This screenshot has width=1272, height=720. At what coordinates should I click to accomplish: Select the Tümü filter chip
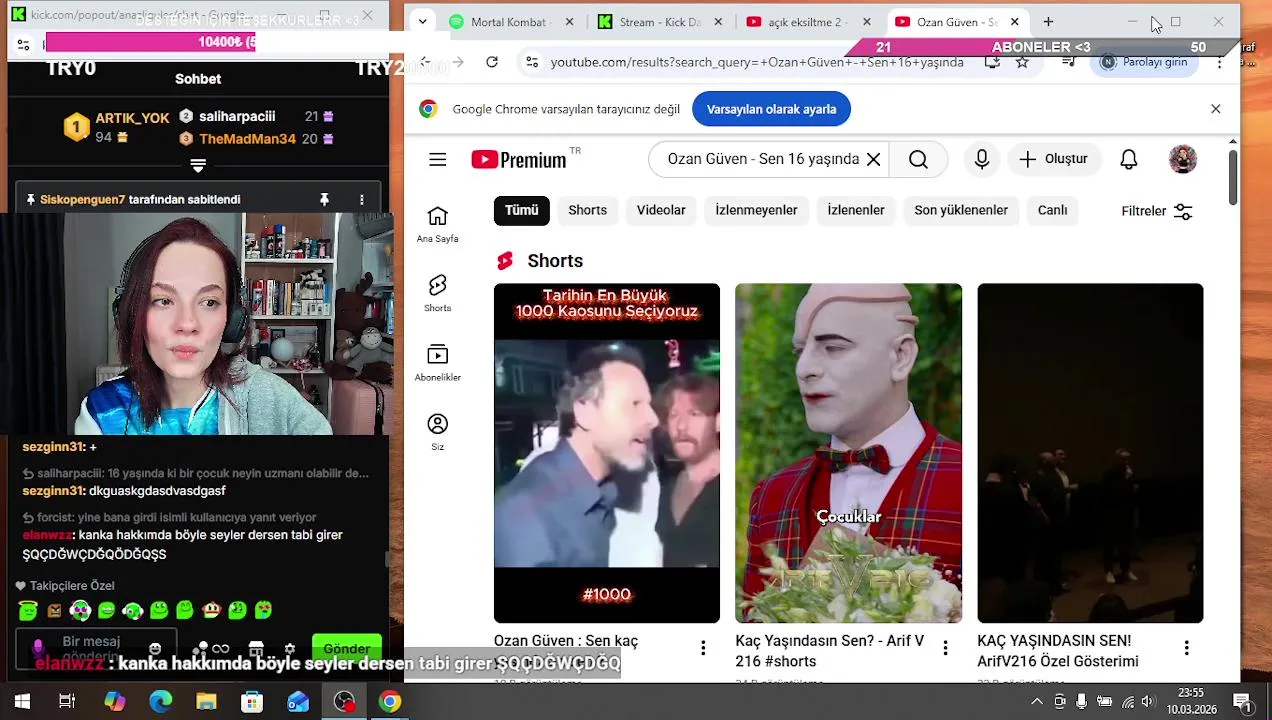point(521,210)
